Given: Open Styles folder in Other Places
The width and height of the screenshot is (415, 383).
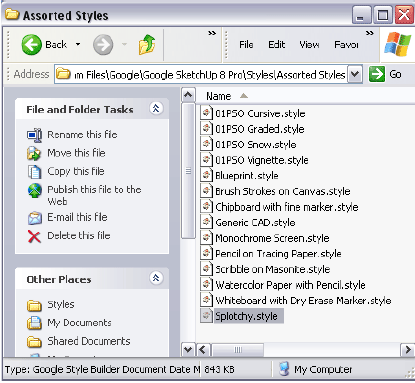Looking at the screenshot, I should 61,304.
